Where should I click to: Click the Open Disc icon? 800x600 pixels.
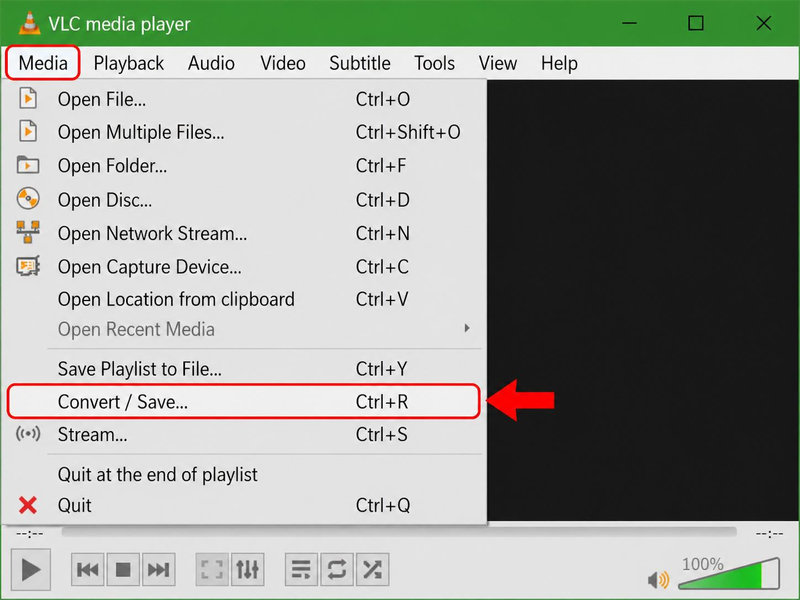pos(28,198)
